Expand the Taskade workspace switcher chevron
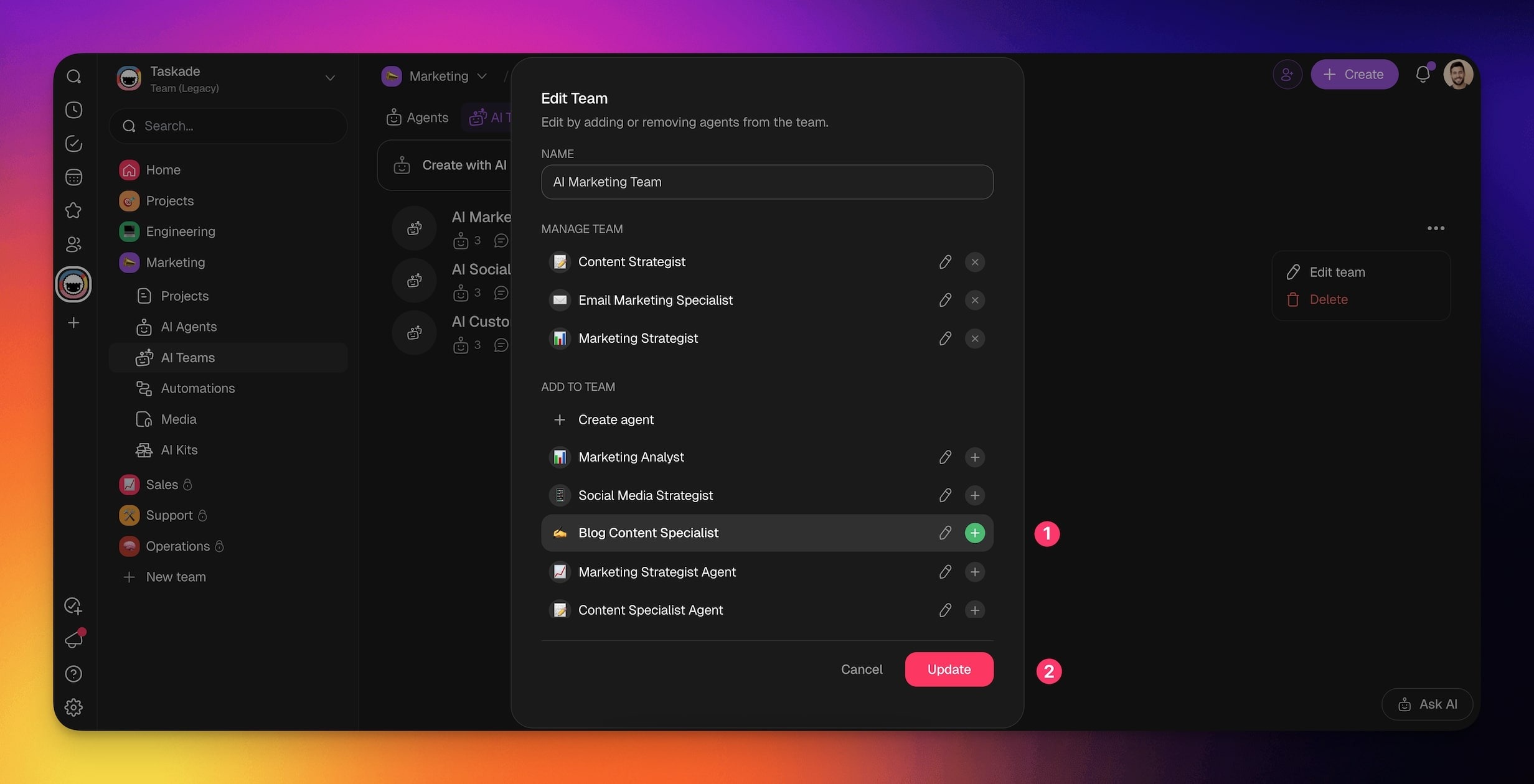 click(330, 78)
